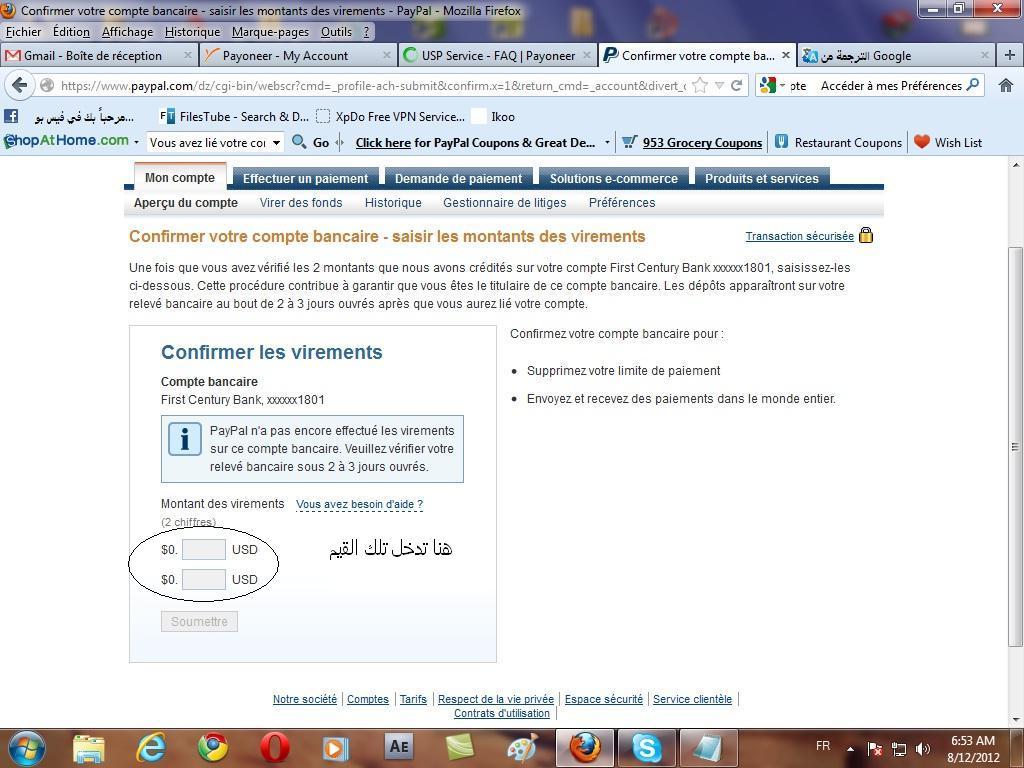This screenshot has height=768, width=1024.
Task: Launch Adobe After Effects from taskbar
Action: (399, 746)
